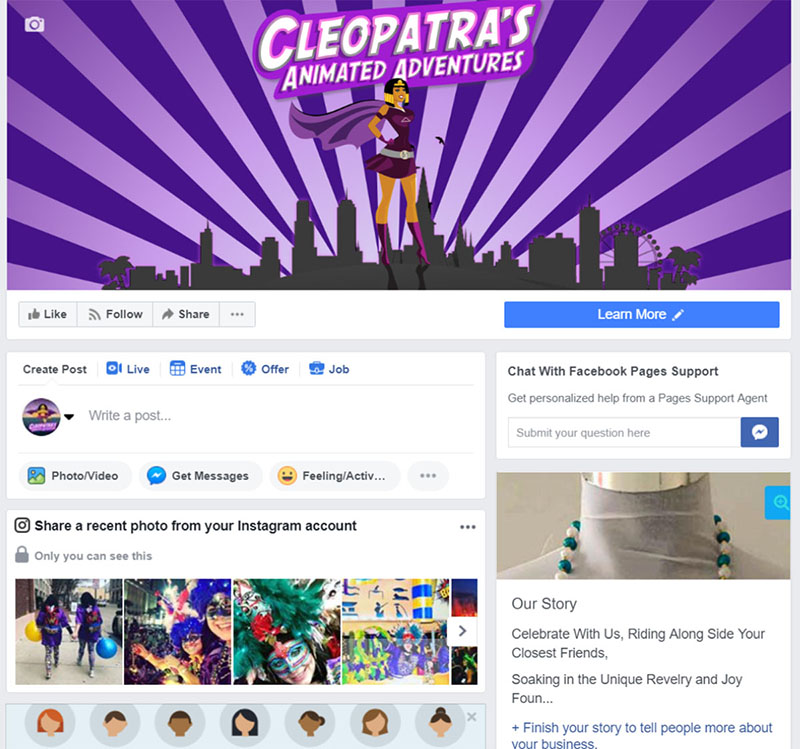Open Instagram share card options menu

click(x=468, y=527)
